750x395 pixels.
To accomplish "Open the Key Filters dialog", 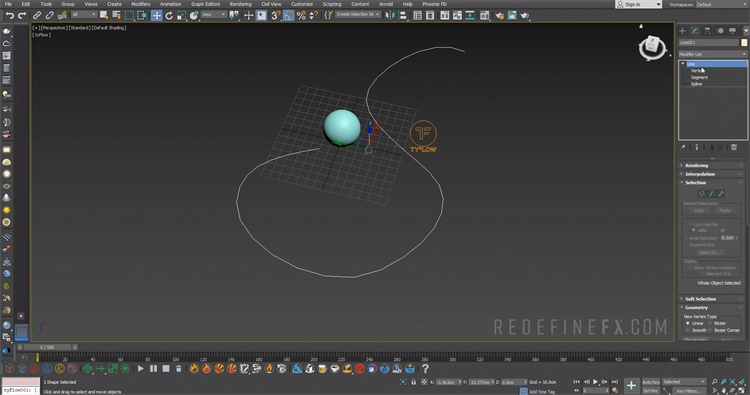I will 689,391.
